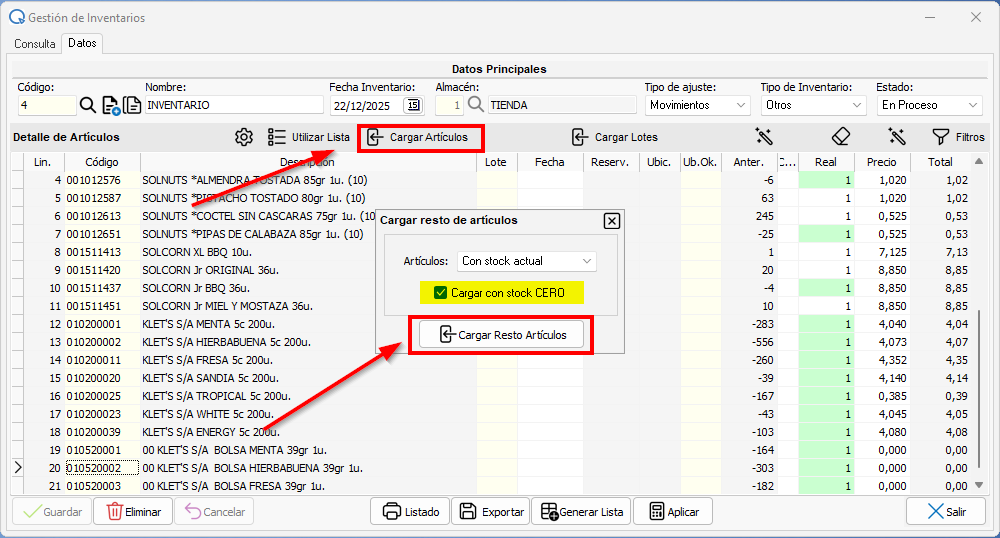Image resolution: width=1000 pixels, height=538 pixels.
Task: Click the Eliminar button
Action: pos(133,512)
